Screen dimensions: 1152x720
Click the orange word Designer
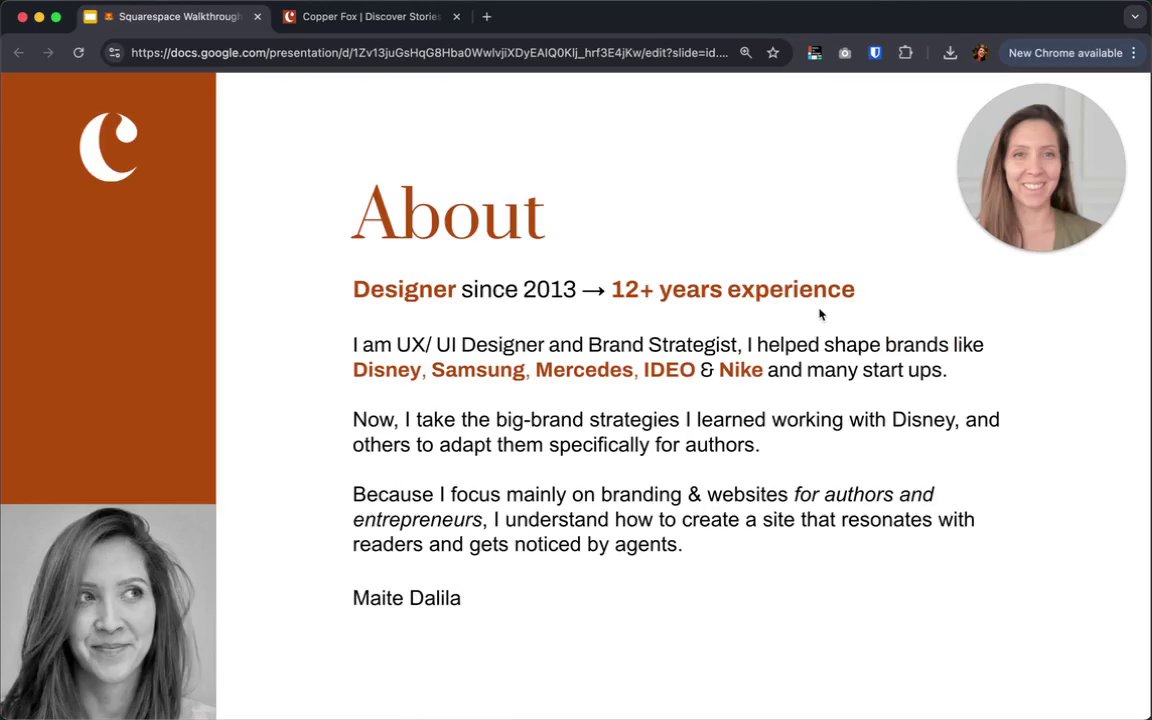[404, 289]
